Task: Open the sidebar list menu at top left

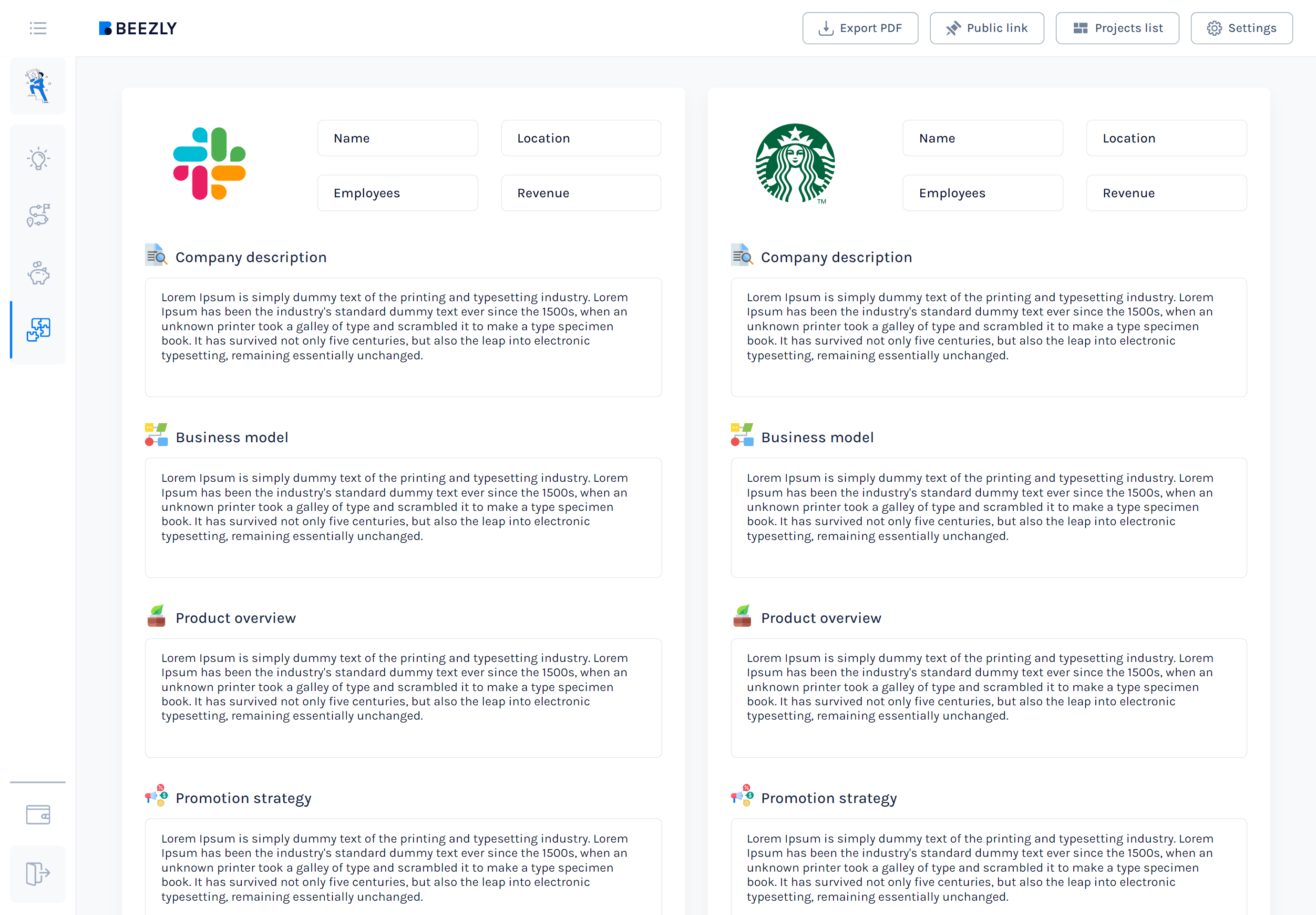Action: pos(38,28)
